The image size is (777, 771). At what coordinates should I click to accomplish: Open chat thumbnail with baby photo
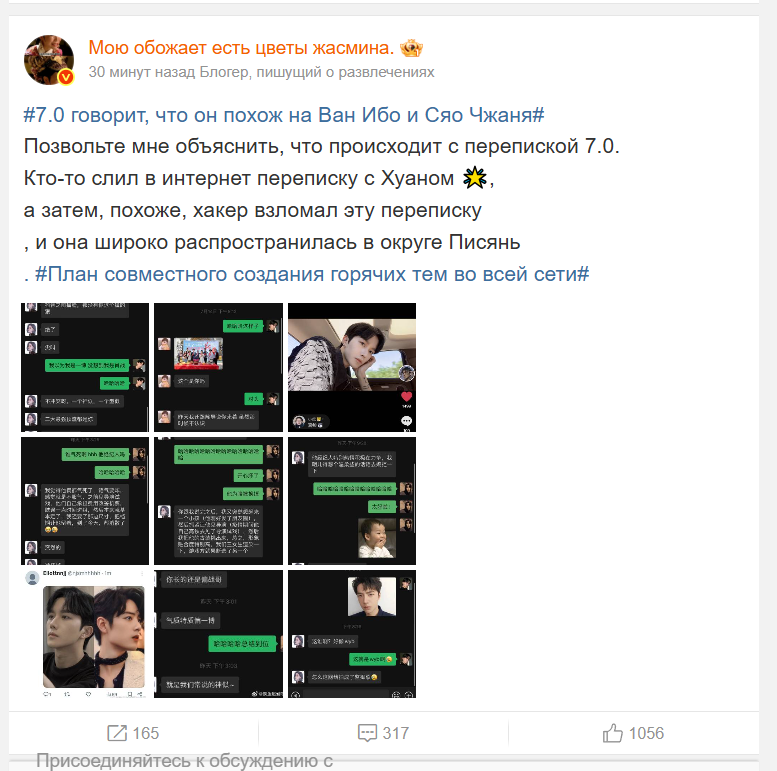(x=352, y=500)
